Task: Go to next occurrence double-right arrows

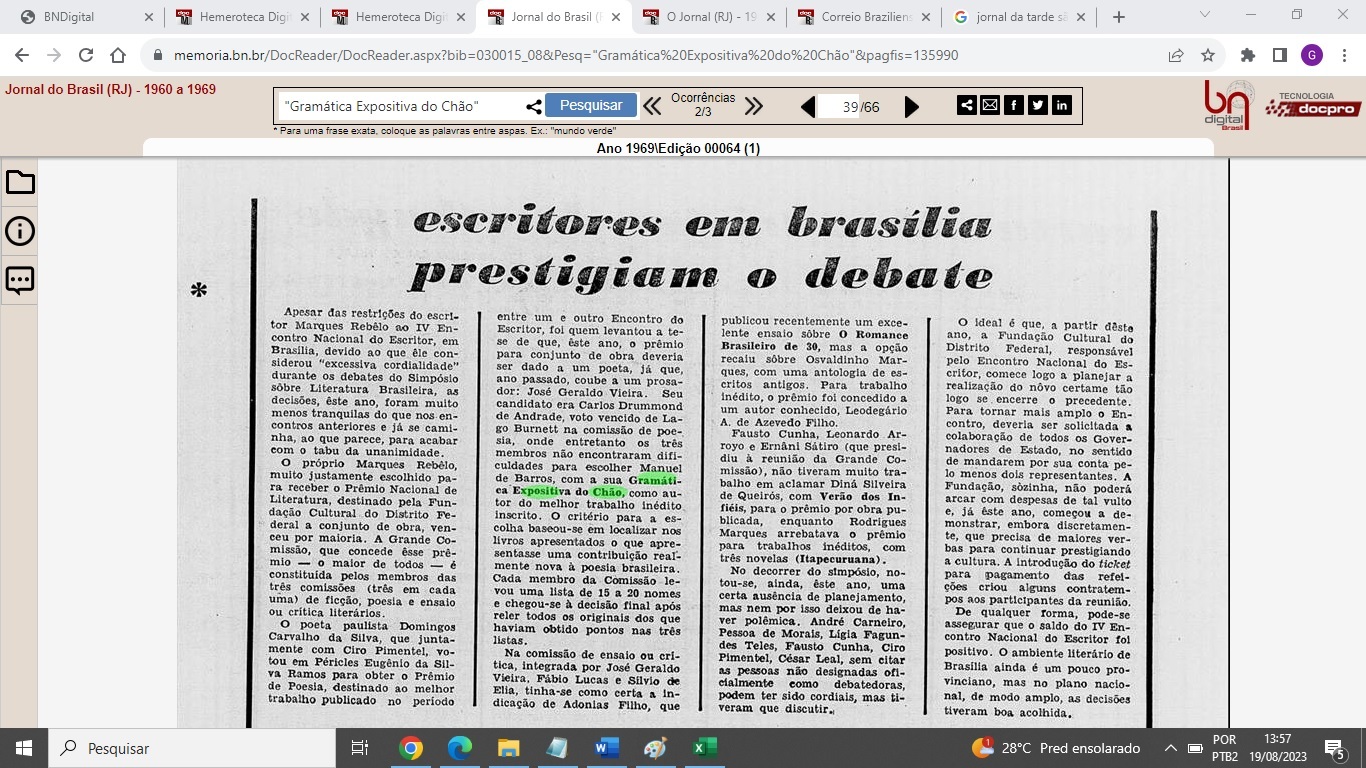Action: (x=753, y=106)
